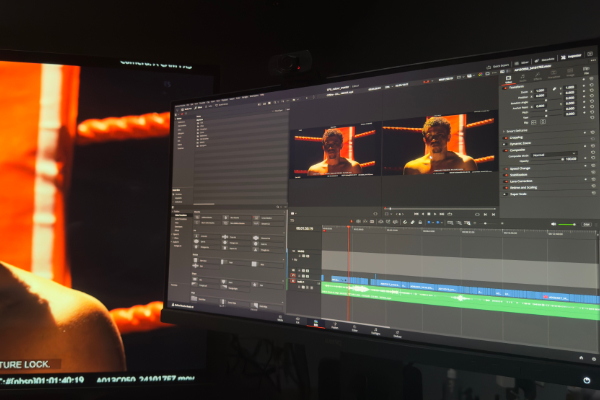Screen dimensions: 600x400
Task: Open the Effects tab in Inspector
Action: 538,76
